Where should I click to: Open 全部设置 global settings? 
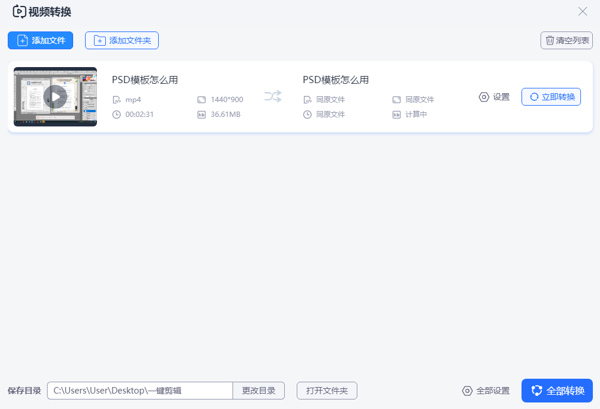pyautogui.click(x=486, y=391)
